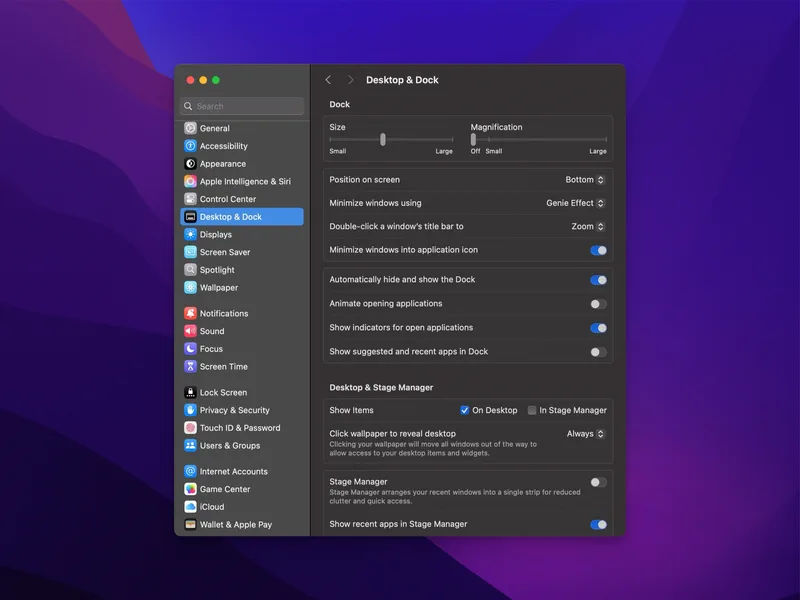The width and height of the screenshot is (800, 600).
Task: Toggle Show recent apps in Stage Manager
Action: 598,524
